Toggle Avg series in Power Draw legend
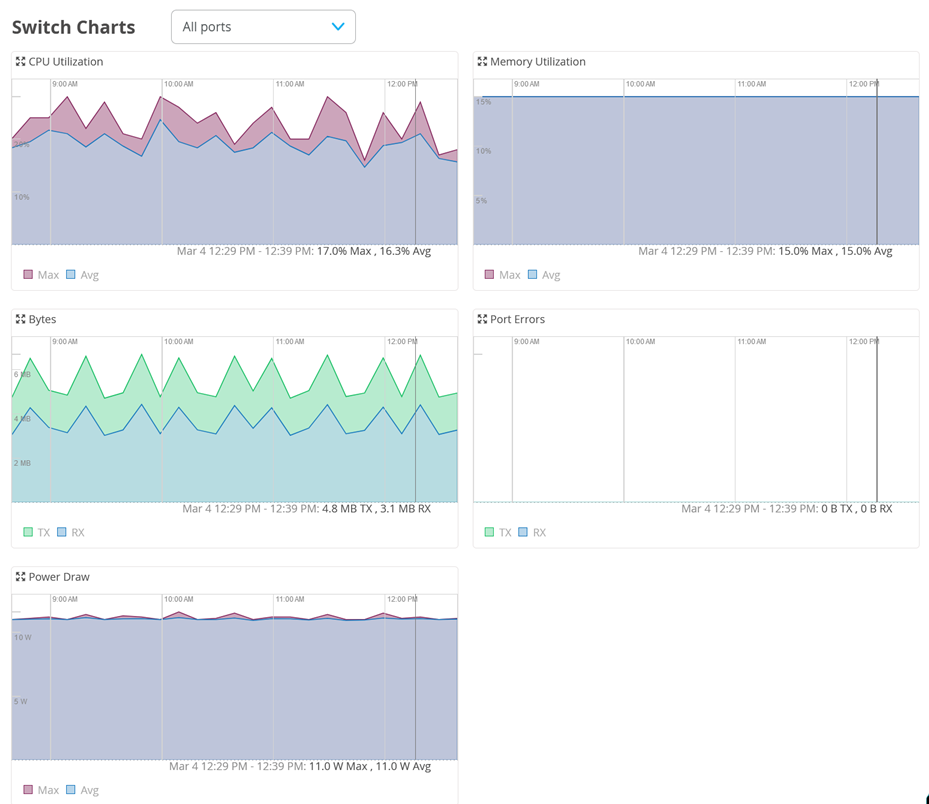929x804 pixels. (82, 790)
